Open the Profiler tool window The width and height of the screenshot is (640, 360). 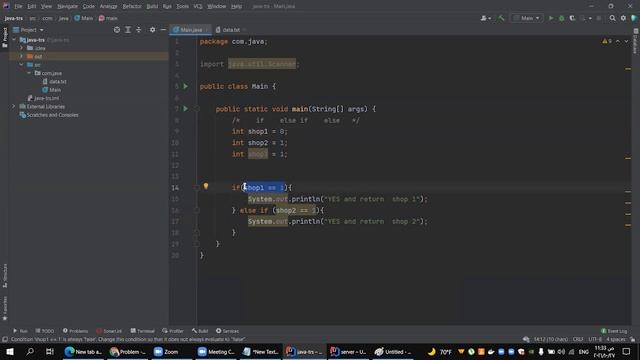[173, 331]
